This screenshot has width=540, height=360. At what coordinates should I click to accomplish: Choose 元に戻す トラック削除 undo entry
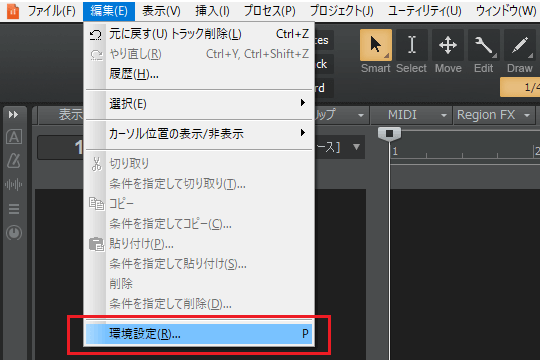coord(199,34)
